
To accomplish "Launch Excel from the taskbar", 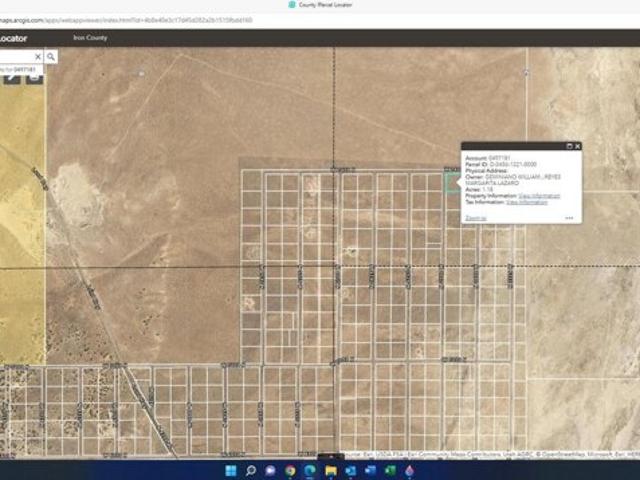I will coord(390,470).
